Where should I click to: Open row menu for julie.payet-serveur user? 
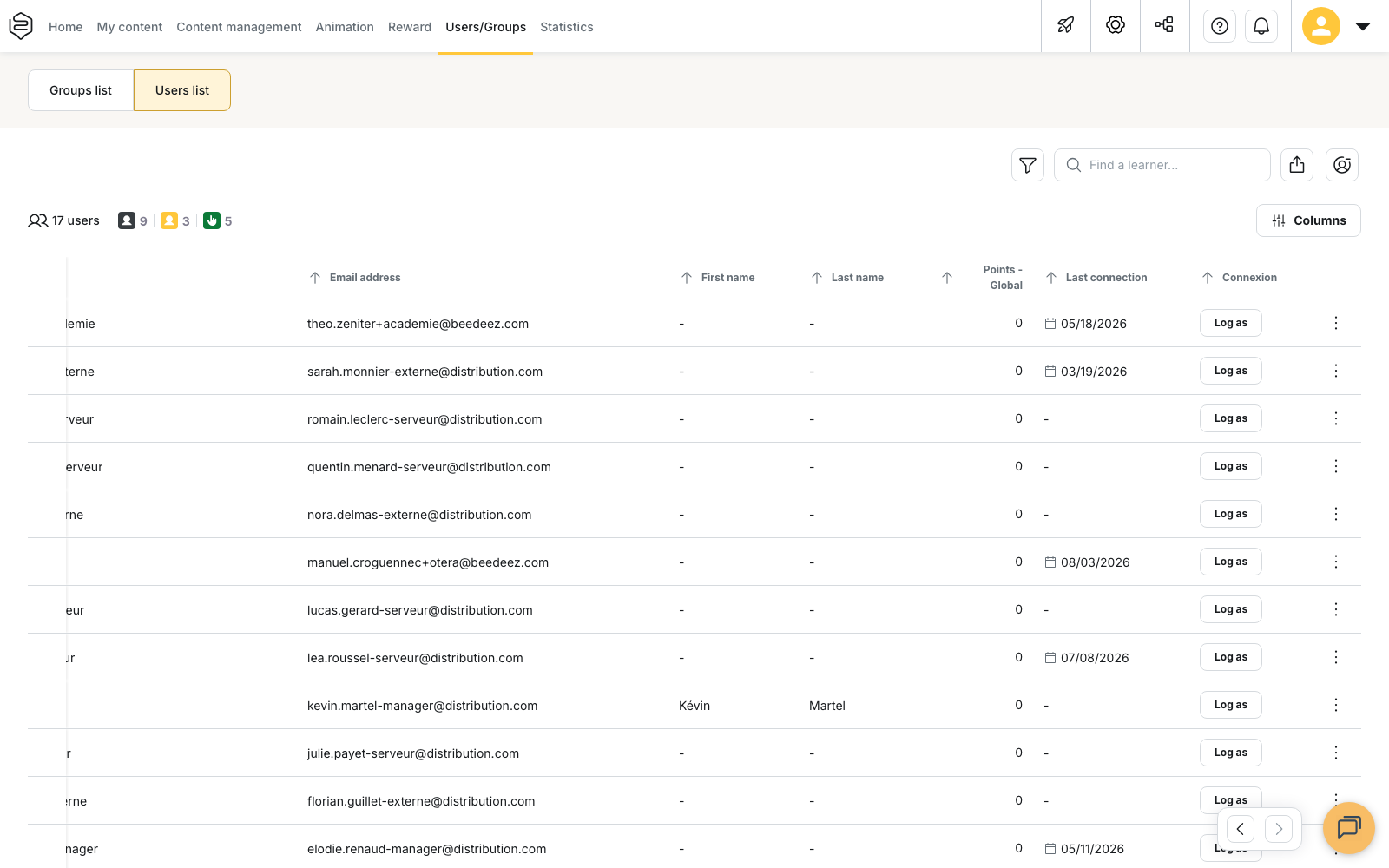(1336, 753)
